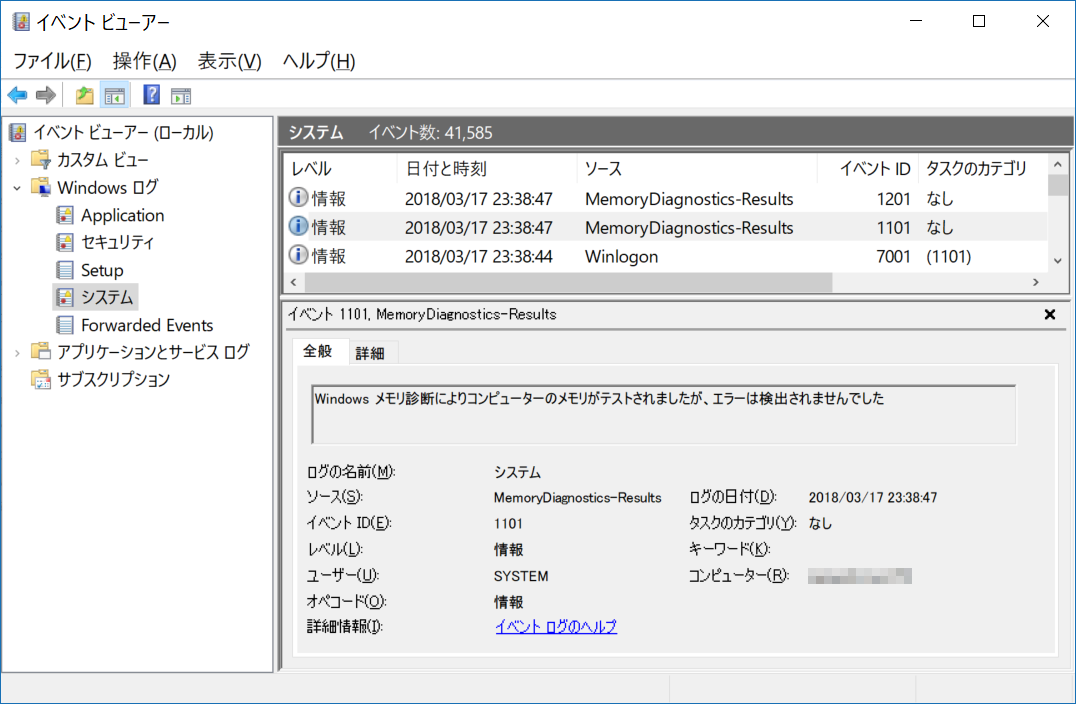Sort by the 日付と時刻 column header
This screenshot has width=1076, height=704.
click(487, 169)
